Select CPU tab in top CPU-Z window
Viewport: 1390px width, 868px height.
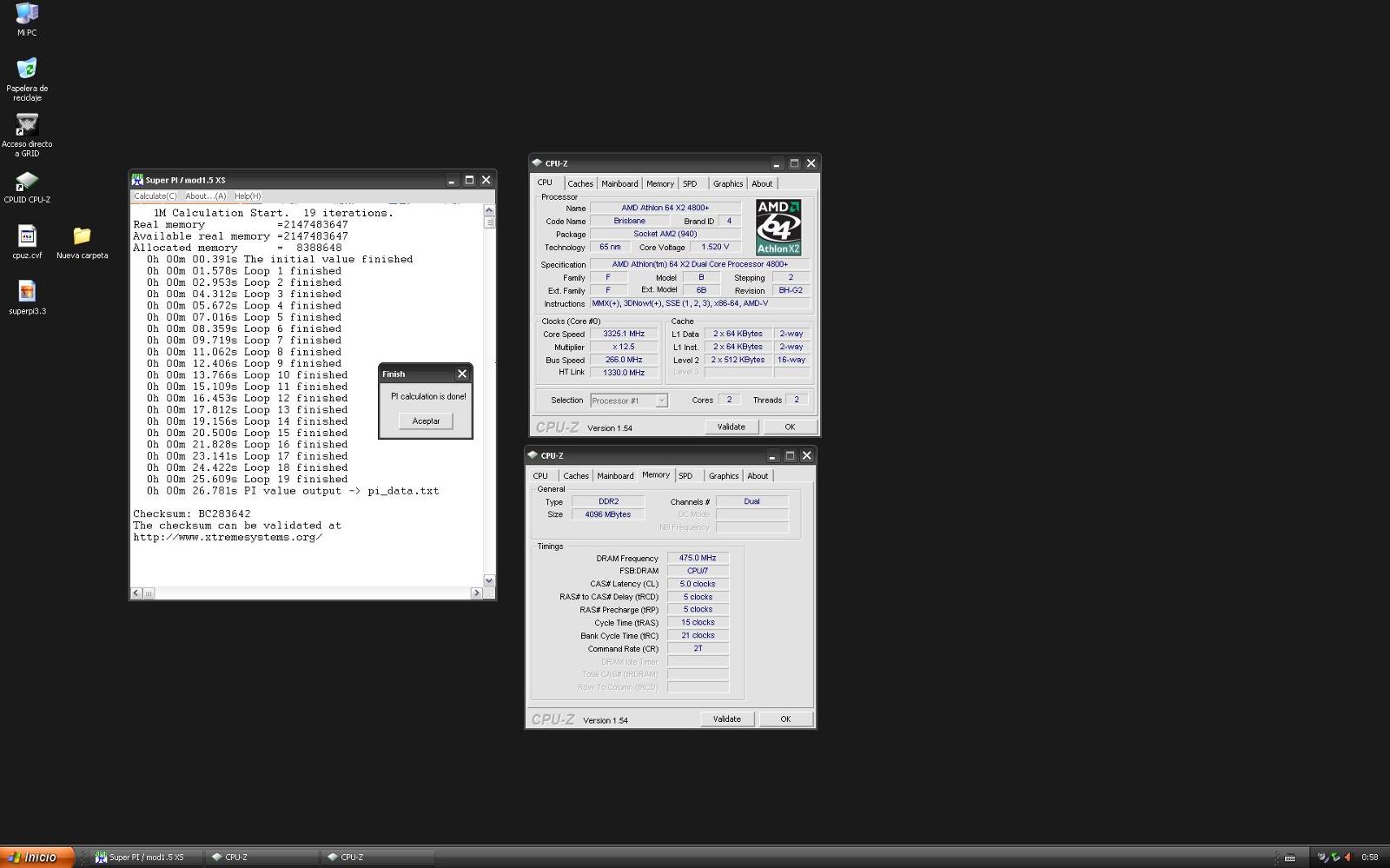tap(545, 182)
